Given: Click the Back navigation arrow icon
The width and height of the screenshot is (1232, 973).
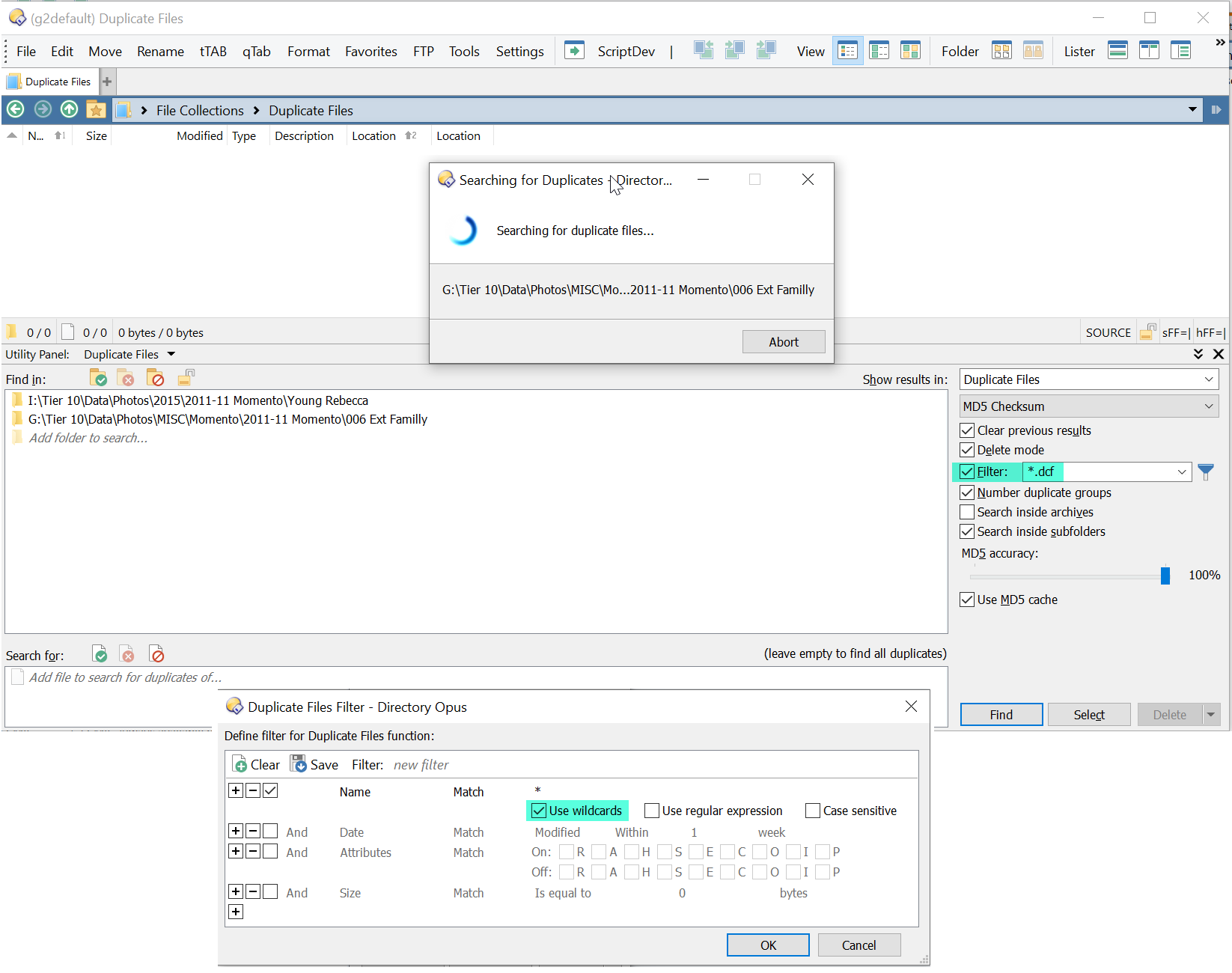Looking at the screenshot, I should [16, 109].
